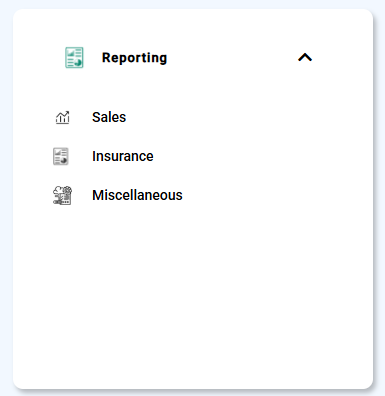Select the Insurance label text

[x=123, y=156]
